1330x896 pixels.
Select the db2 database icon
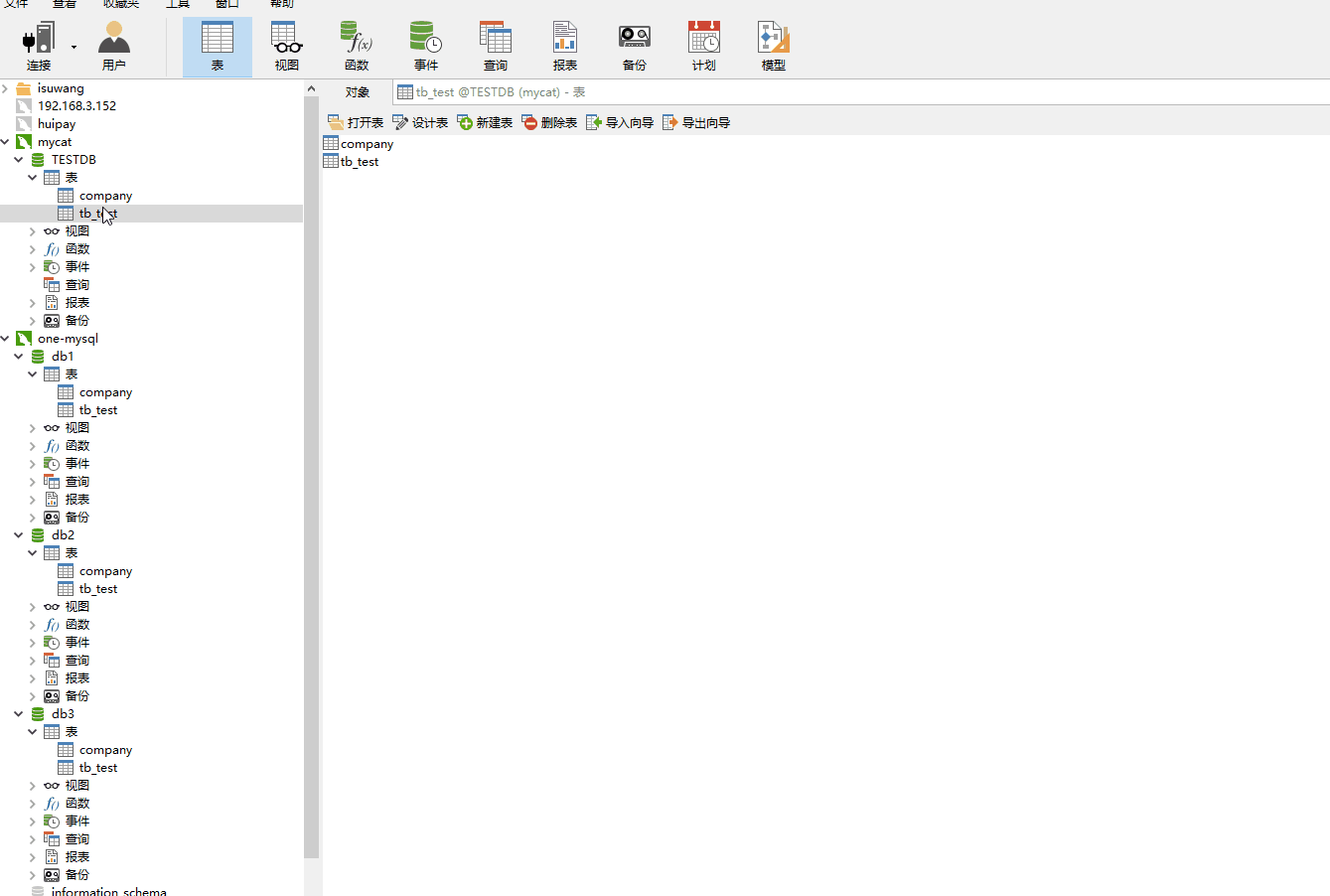pyautogui.click(x=38, y=535)
